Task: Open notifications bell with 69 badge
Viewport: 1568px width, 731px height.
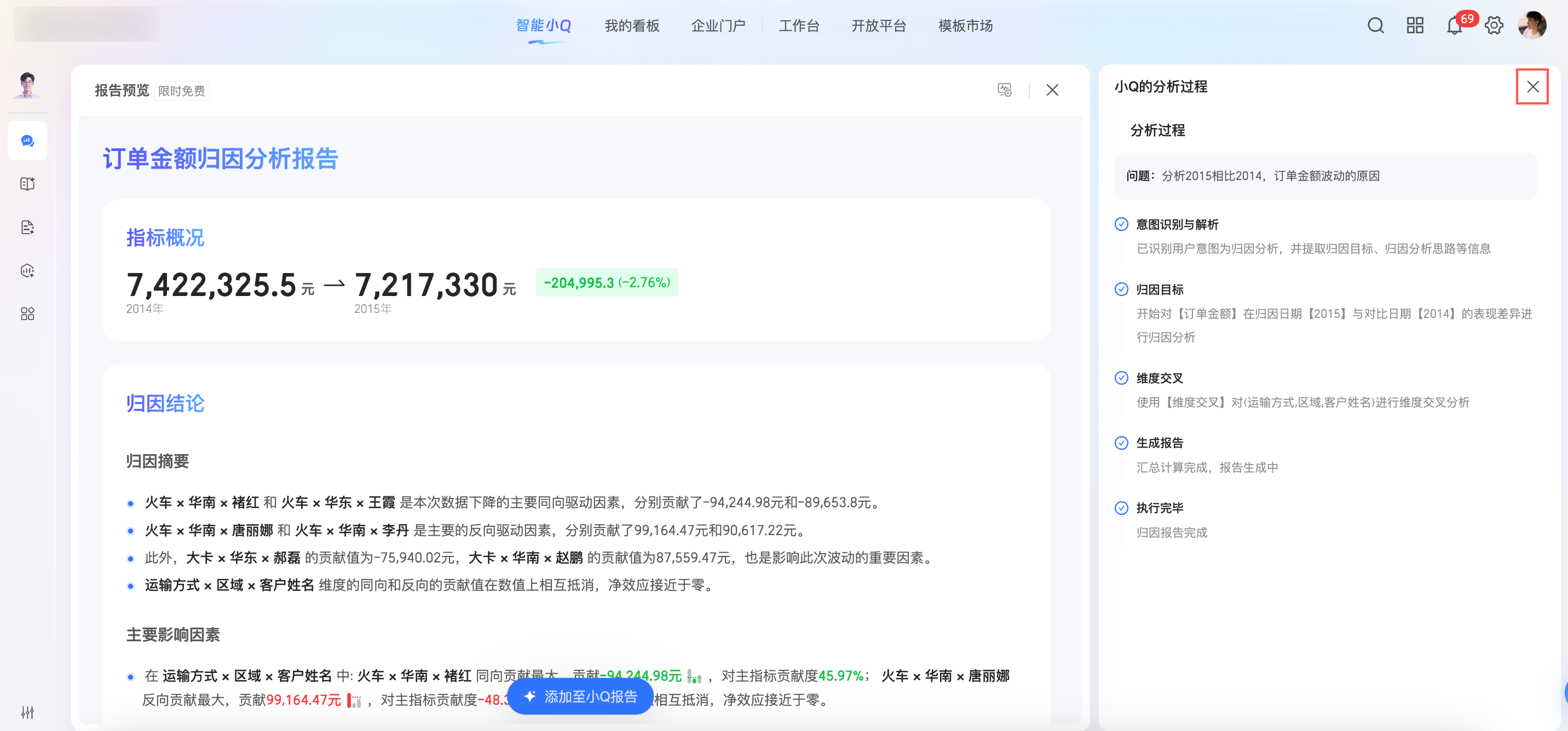Action: (x=1454, y=27)
